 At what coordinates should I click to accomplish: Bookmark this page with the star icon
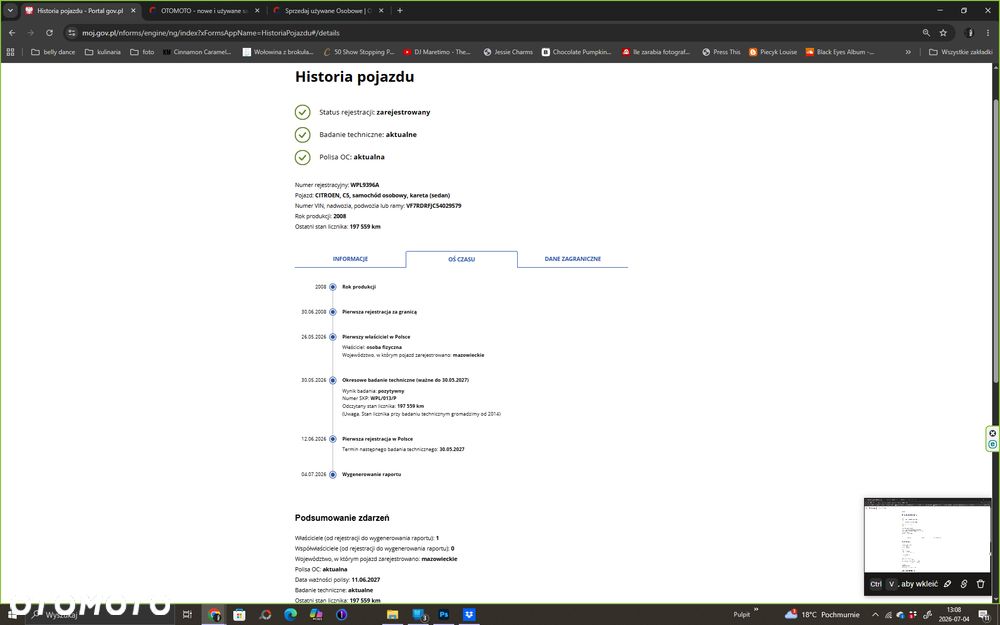[x=943, y=33]
